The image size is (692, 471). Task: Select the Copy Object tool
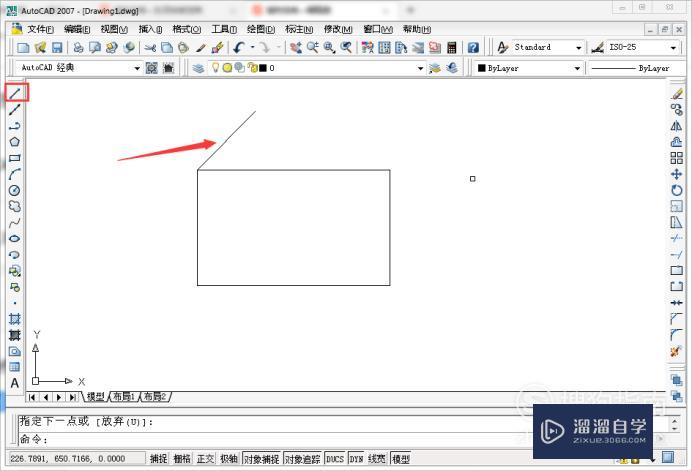coord(676,109)
